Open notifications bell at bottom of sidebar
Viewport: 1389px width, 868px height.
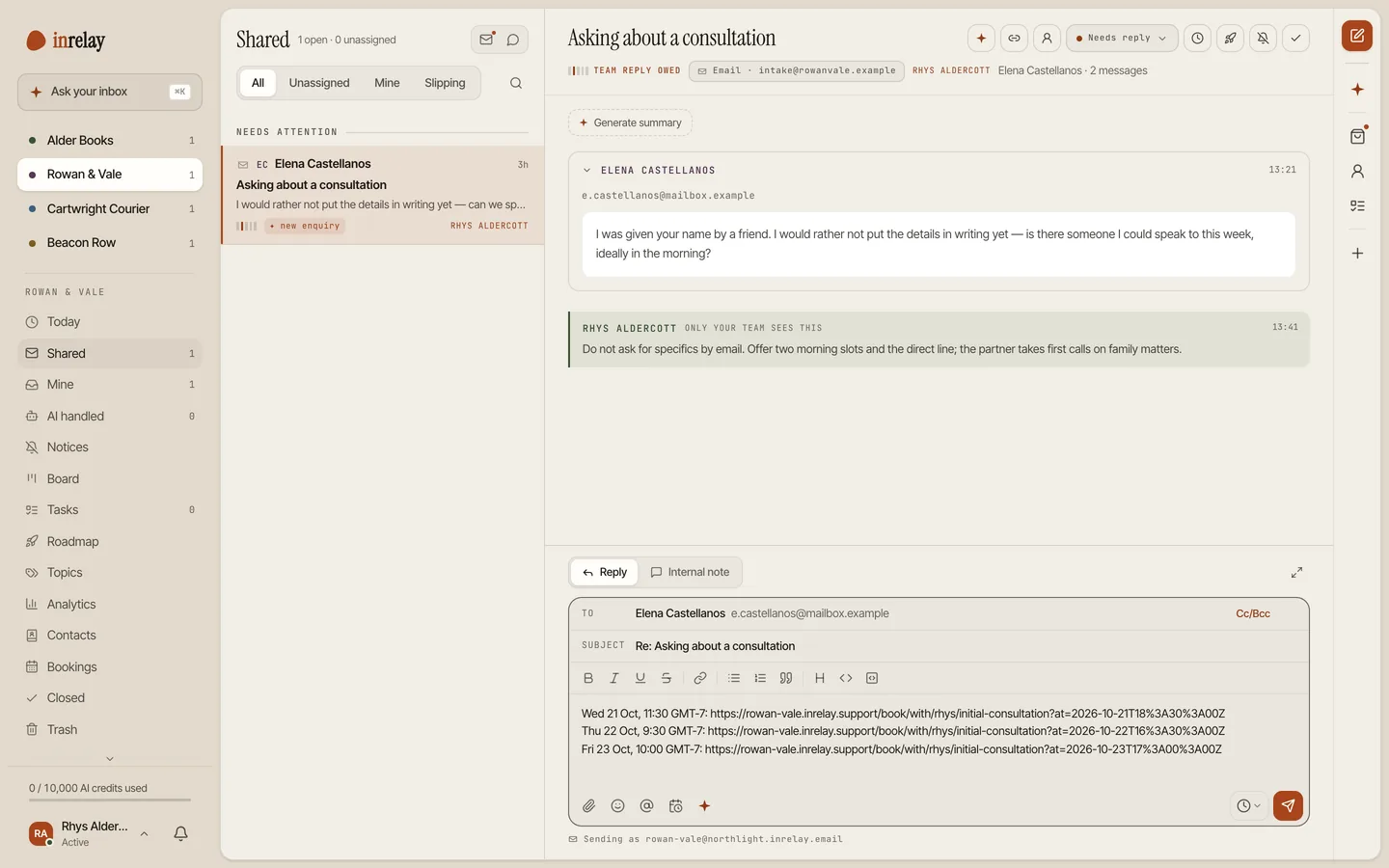[x=180, y=833]
